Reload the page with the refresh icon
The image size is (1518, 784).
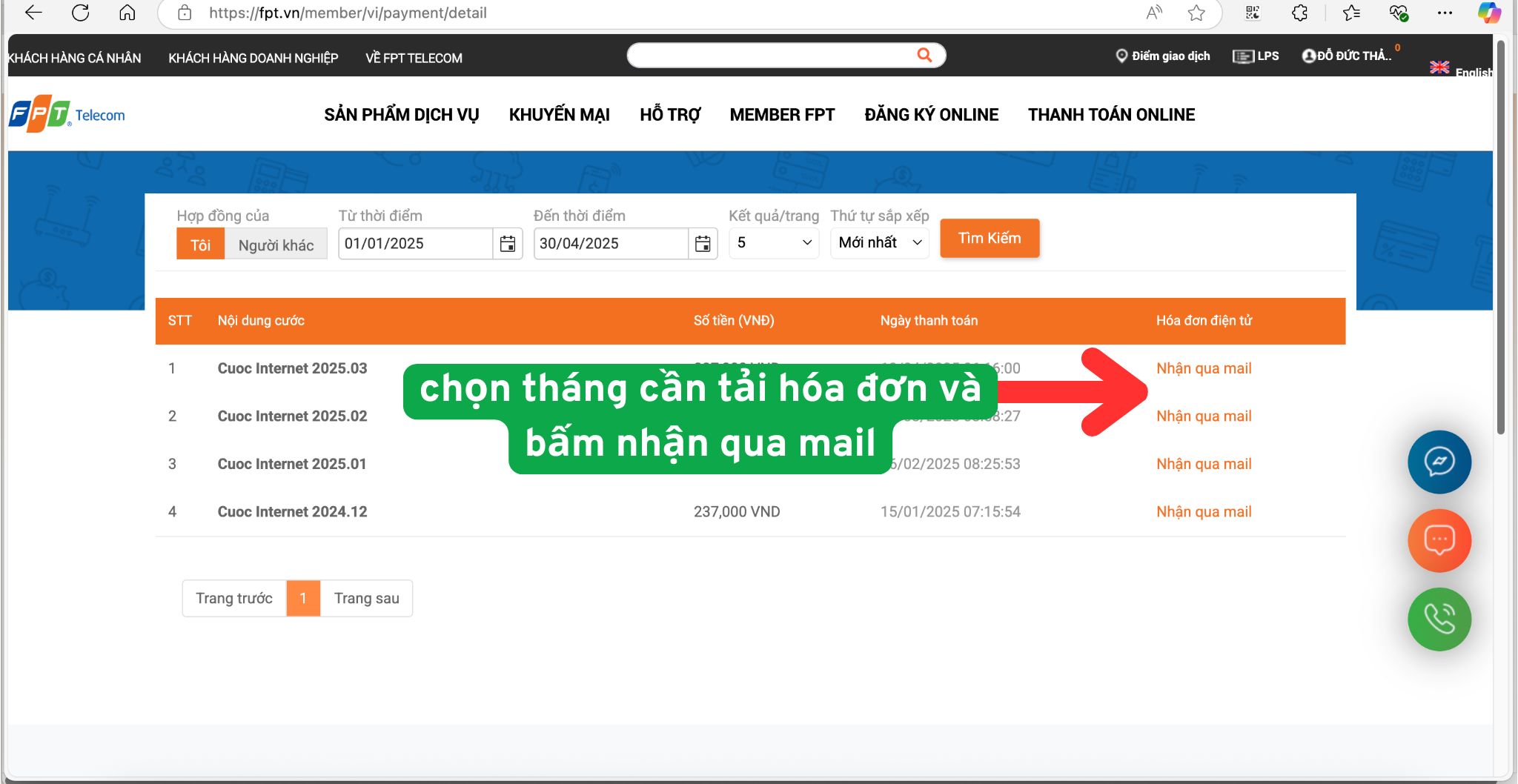point(80,13)
